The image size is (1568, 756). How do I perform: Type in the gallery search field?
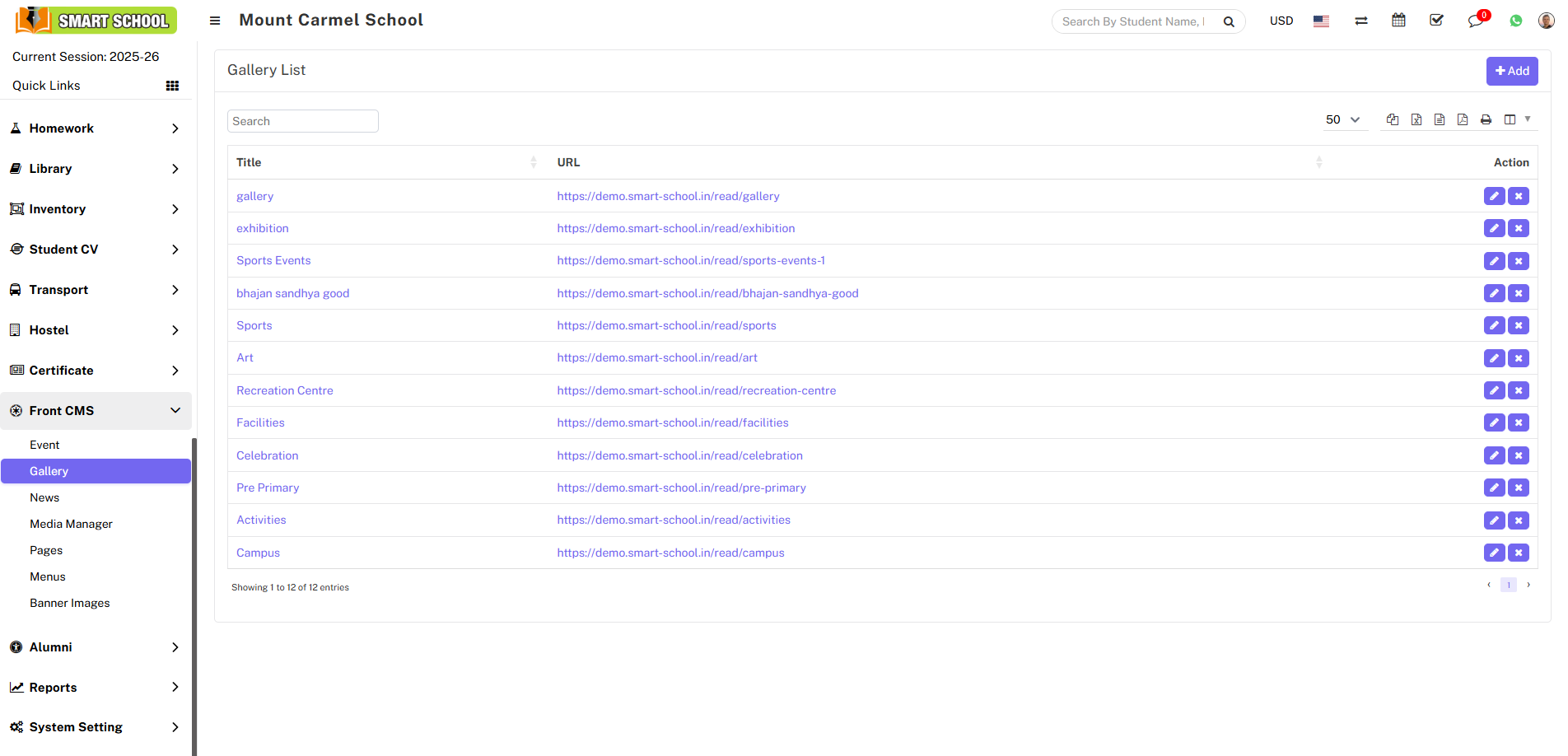[x=302, y=120]
